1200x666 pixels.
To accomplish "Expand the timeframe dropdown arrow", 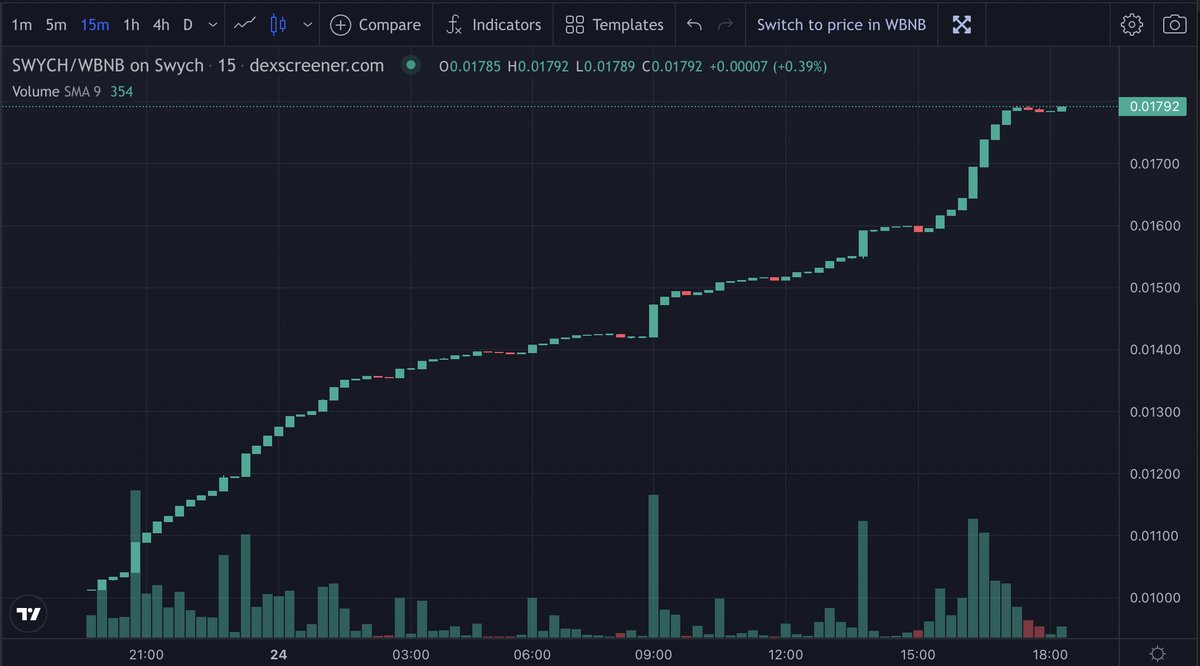I will [x=211, y=24].
